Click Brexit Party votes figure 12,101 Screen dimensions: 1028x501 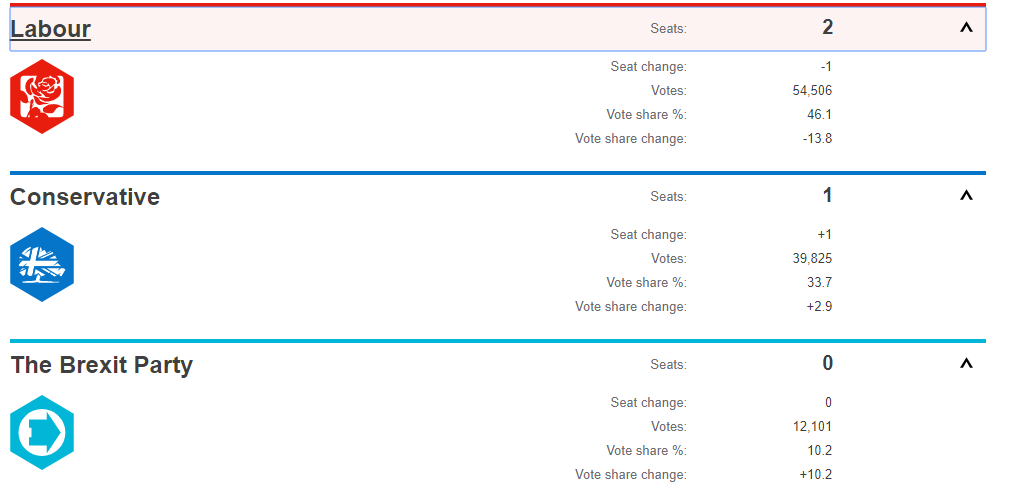coord(812,426)
